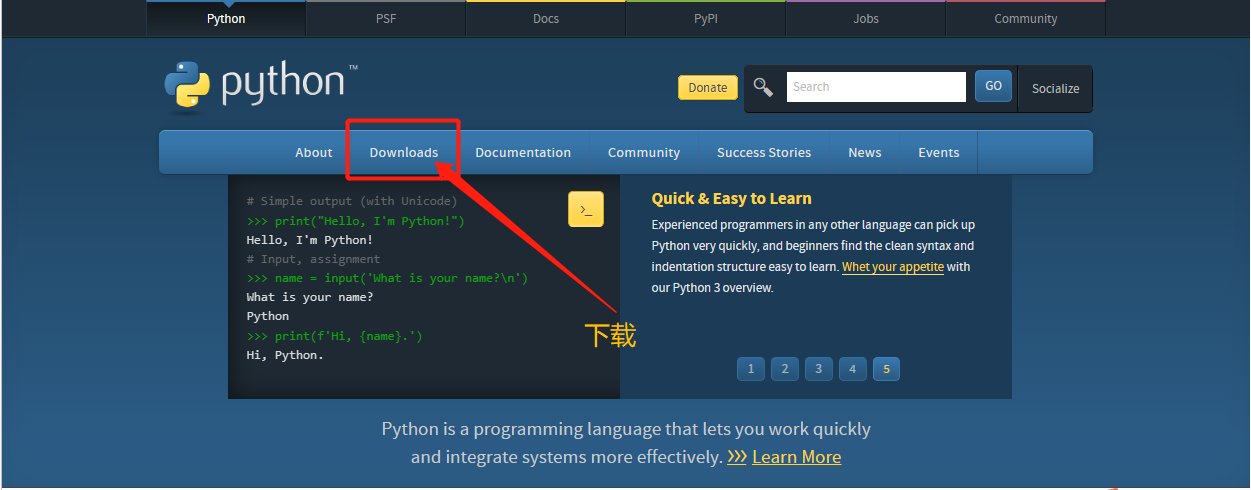1251x490 pixels.
Task: Follow the Whet your appetite link
Action: click(x=893, y=267)
